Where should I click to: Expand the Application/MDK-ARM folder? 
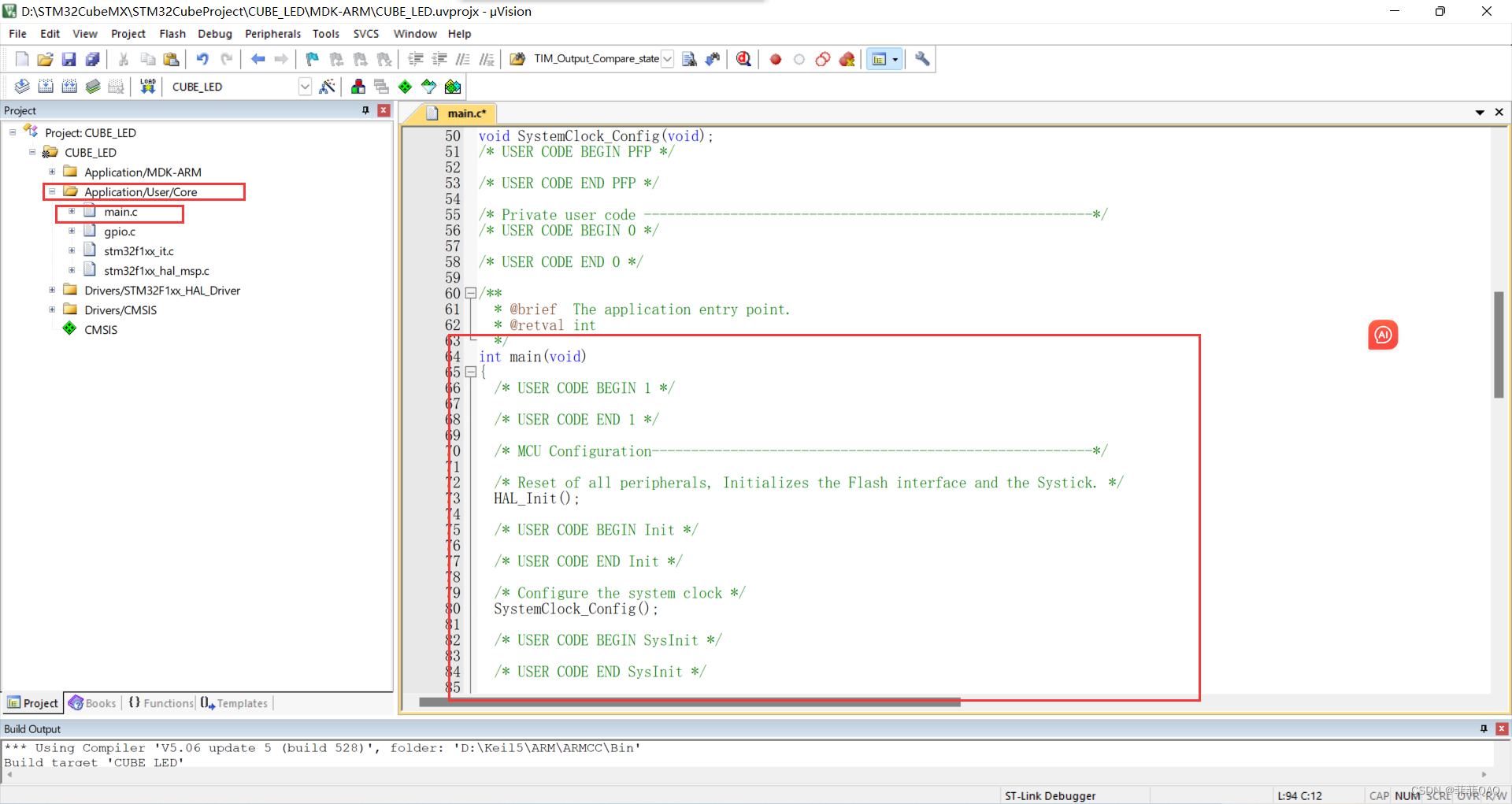click(x=52, y=172)
